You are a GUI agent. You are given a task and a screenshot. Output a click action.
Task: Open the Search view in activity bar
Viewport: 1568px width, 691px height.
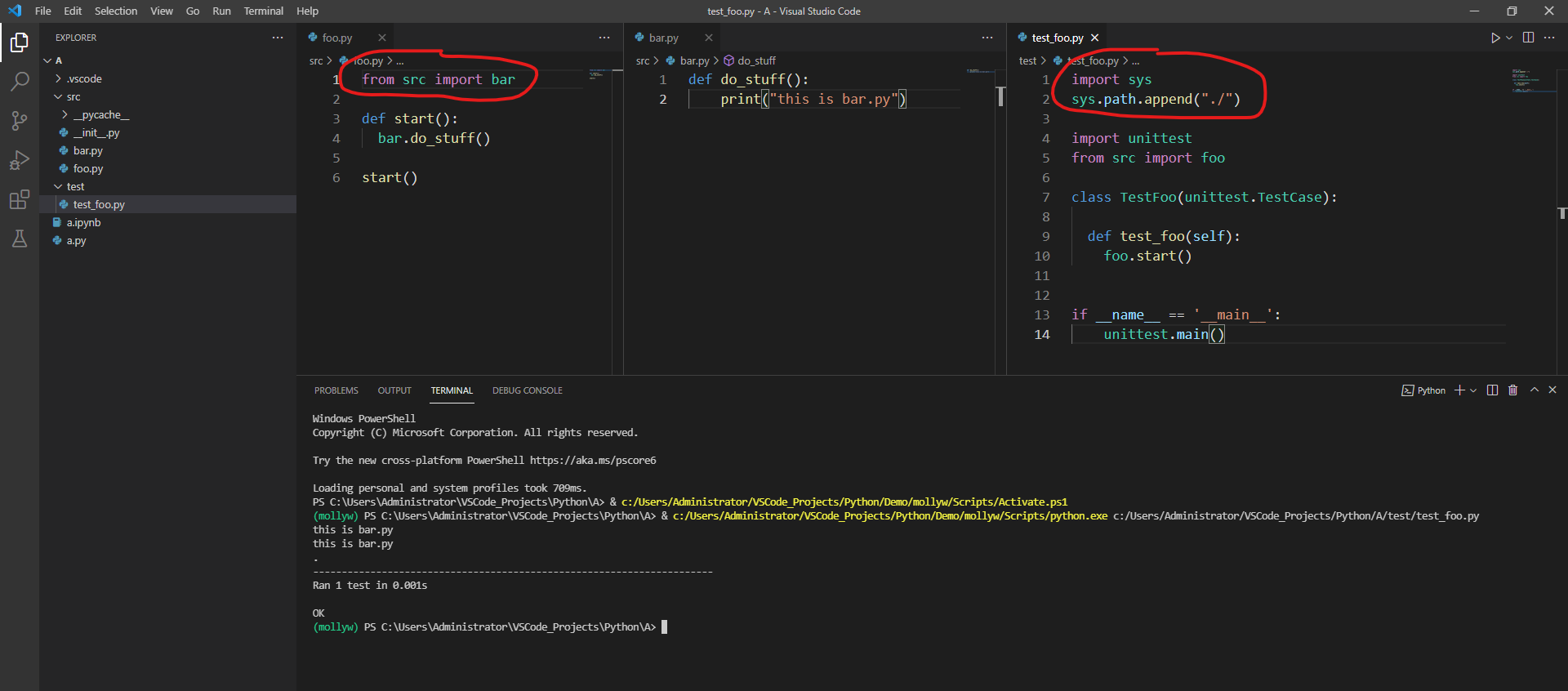point(20,81)
